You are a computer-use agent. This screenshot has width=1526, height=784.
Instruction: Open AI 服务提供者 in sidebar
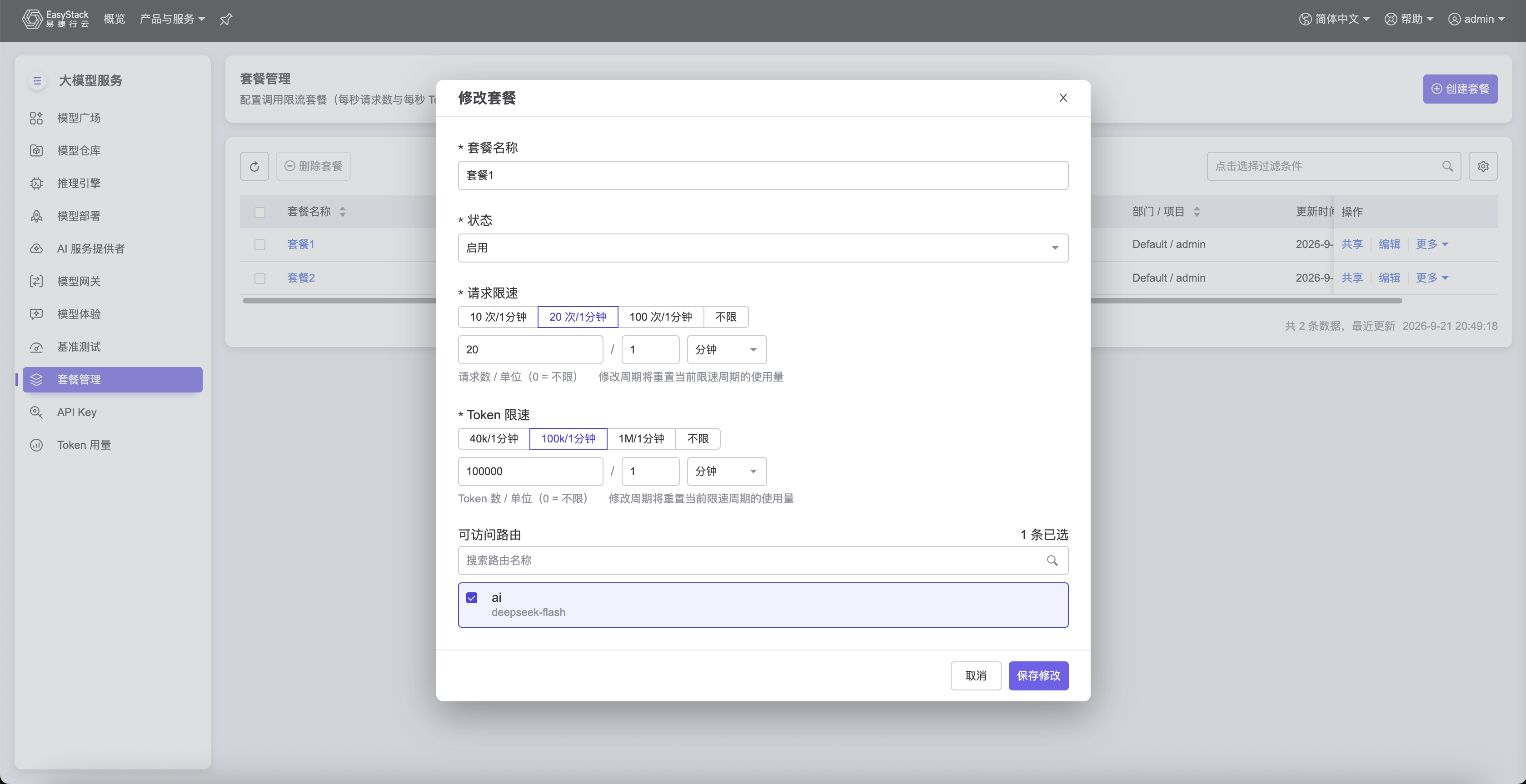coord(113,249)
